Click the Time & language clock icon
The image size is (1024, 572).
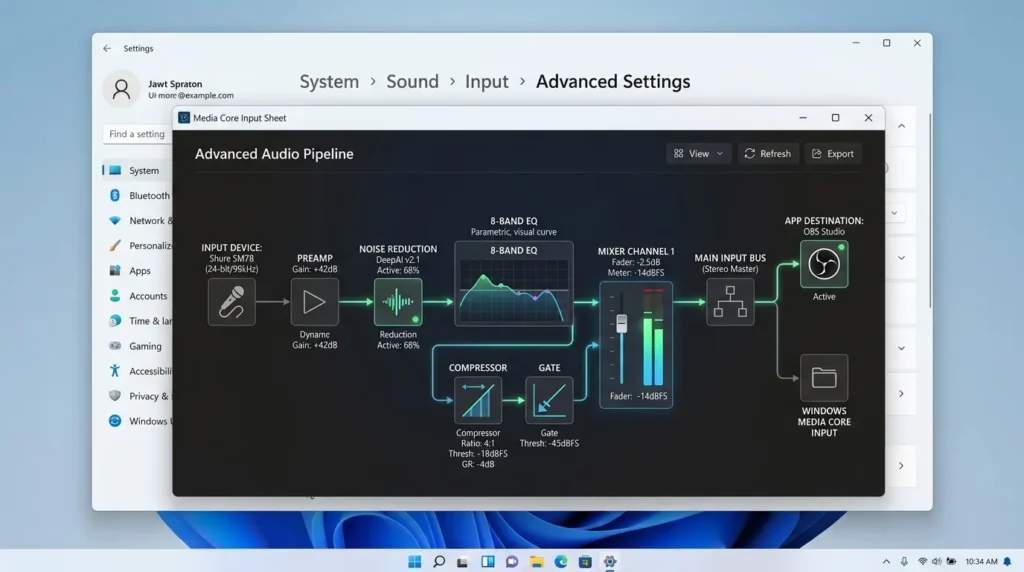[115, 321]
